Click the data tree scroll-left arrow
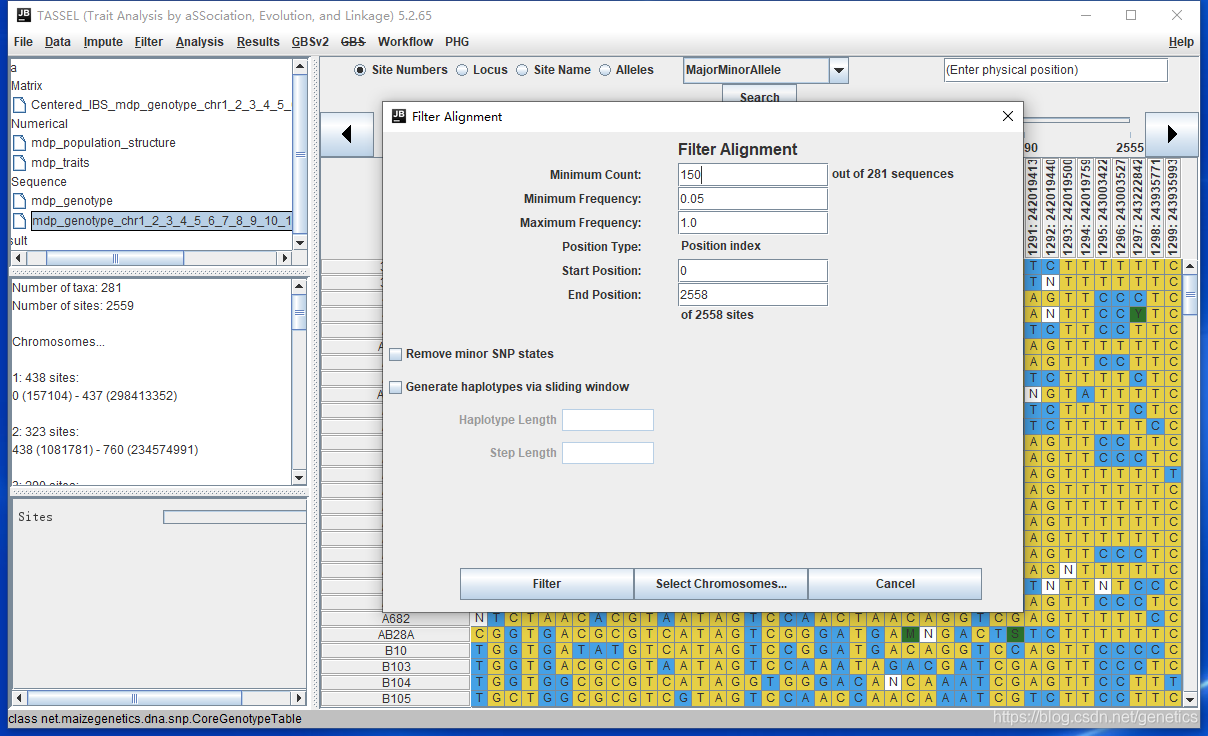The image size is (1208, 736). click(x=17, y=258)
